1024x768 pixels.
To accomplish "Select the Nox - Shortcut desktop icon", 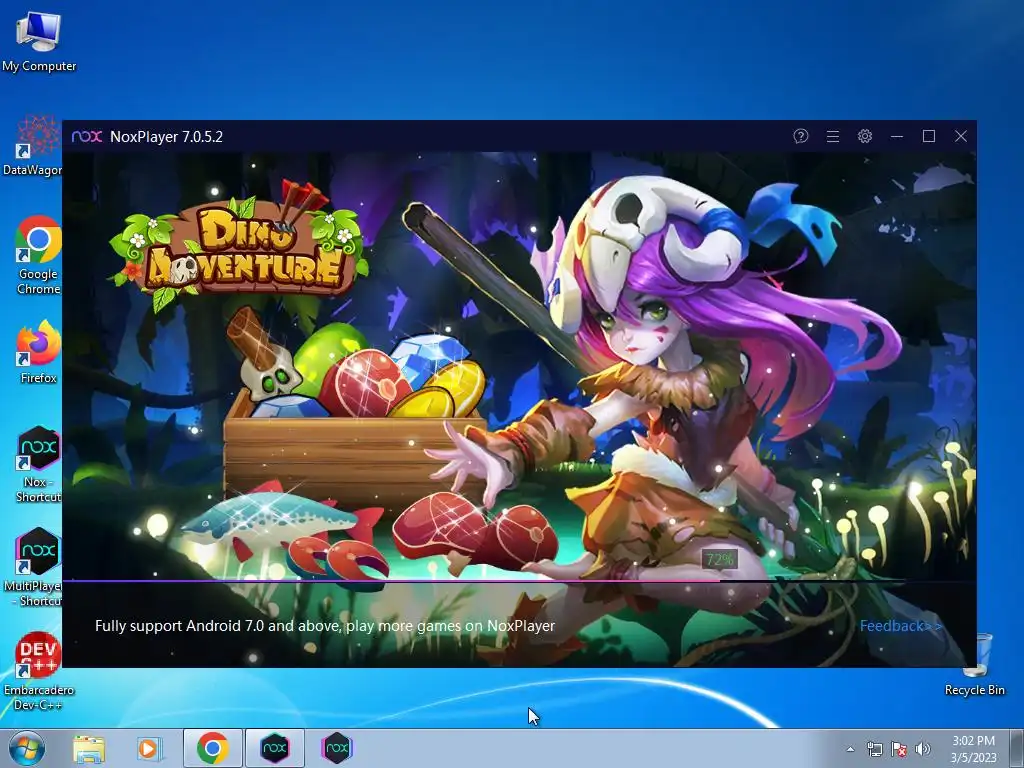I will 39,464.
